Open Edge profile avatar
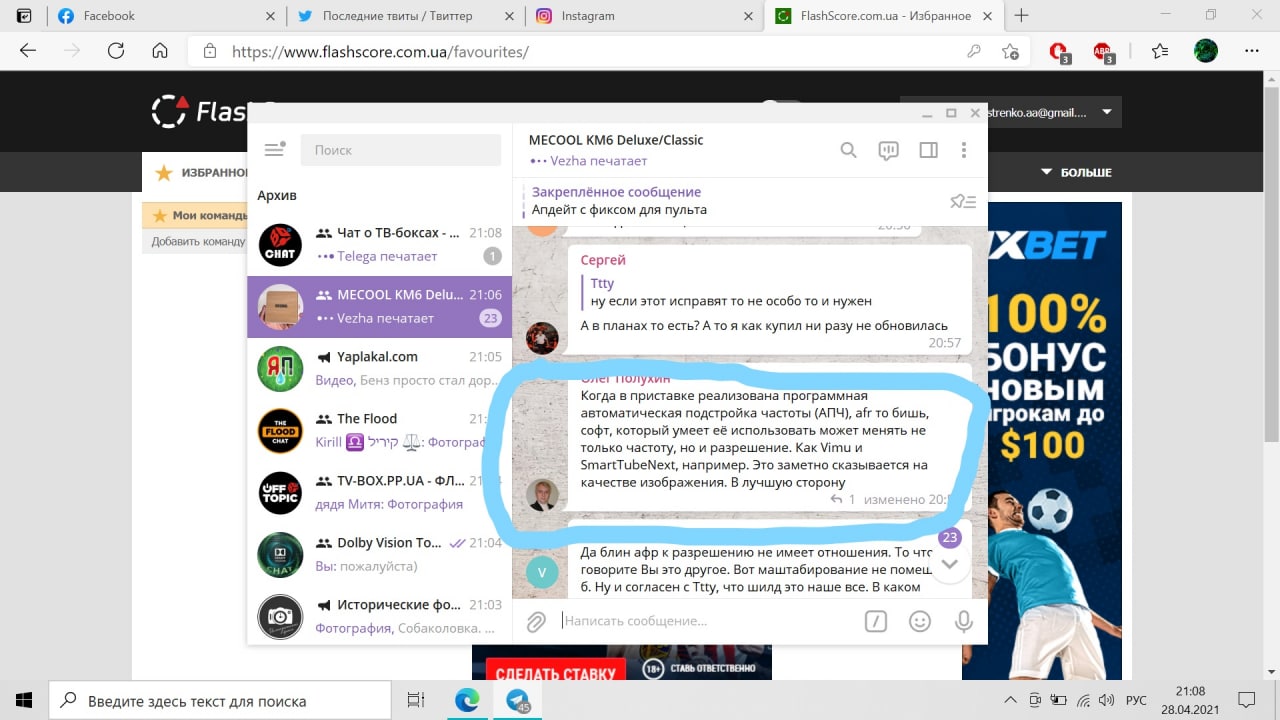 coord(1206,51)
